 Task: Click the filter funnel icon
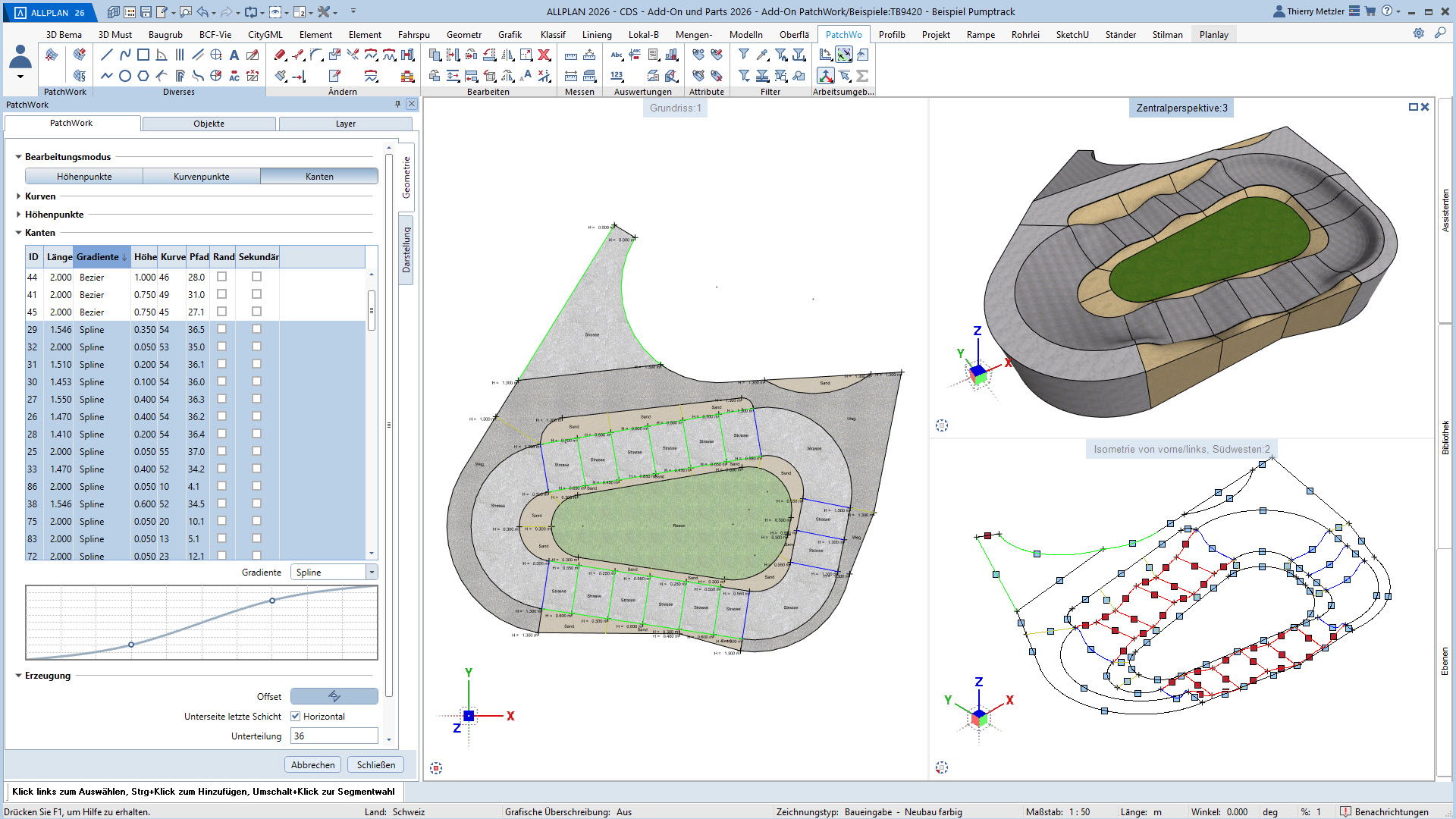tap(744, 55)
